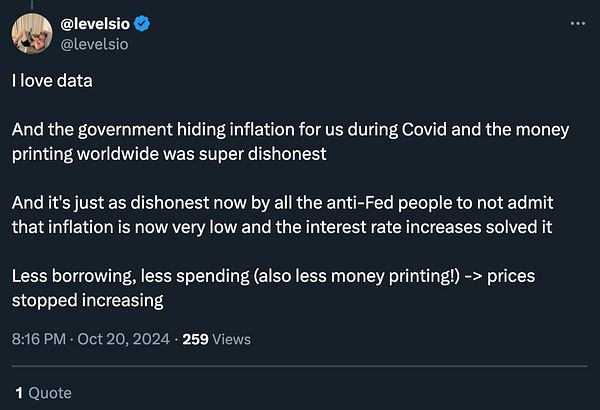The width and height of the screenshot is (600, 410).
Task: Click the 8:16 PM timestamp
Action: tap(38, 339)
